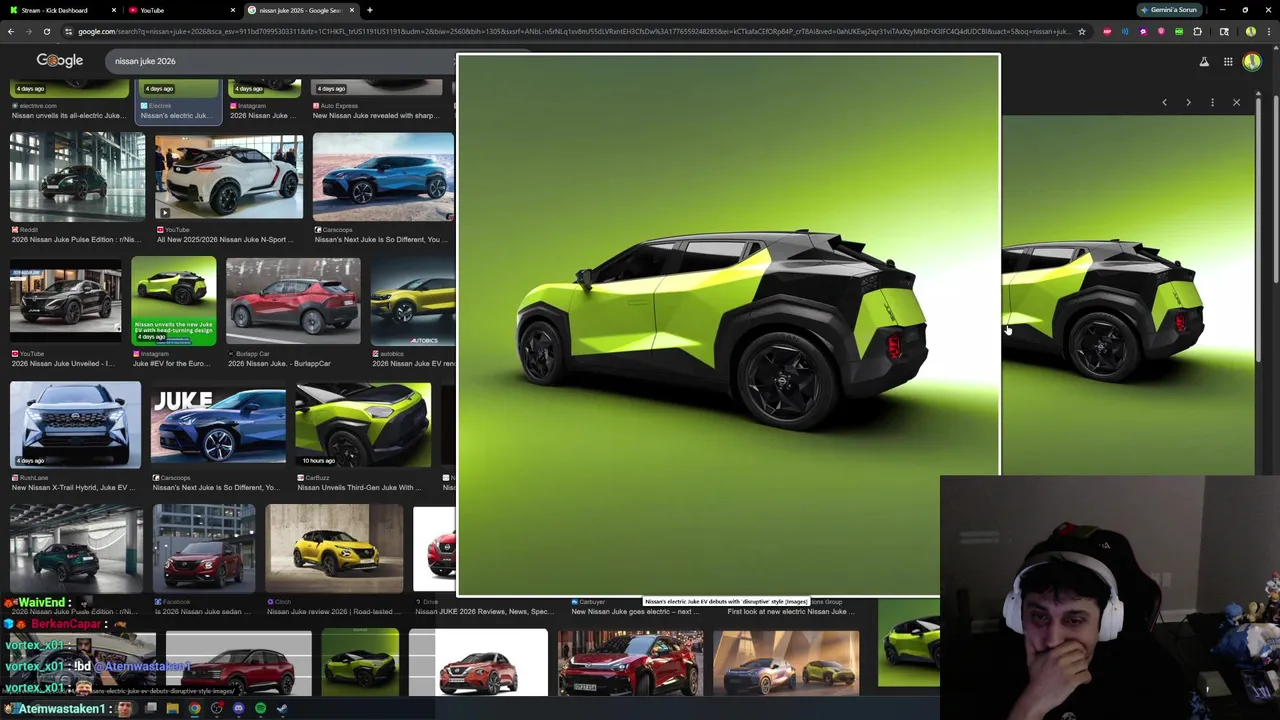Click the Gemini'a Sorun button
The width and height of the screenshot is (1280, 720).
1168,10
